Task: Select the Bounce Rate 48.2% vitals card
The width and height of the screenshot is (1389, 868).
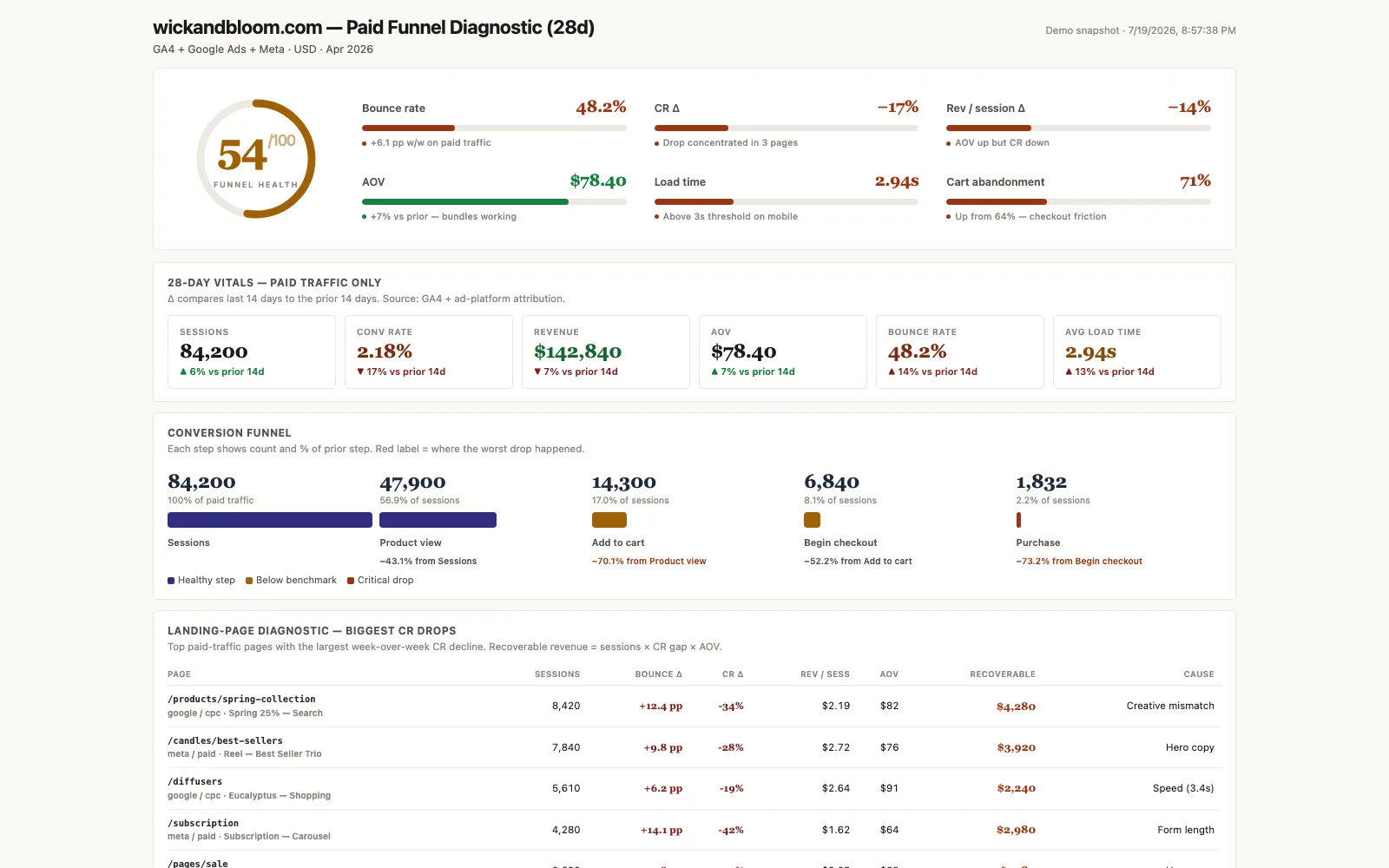Action: click(960, 352)
